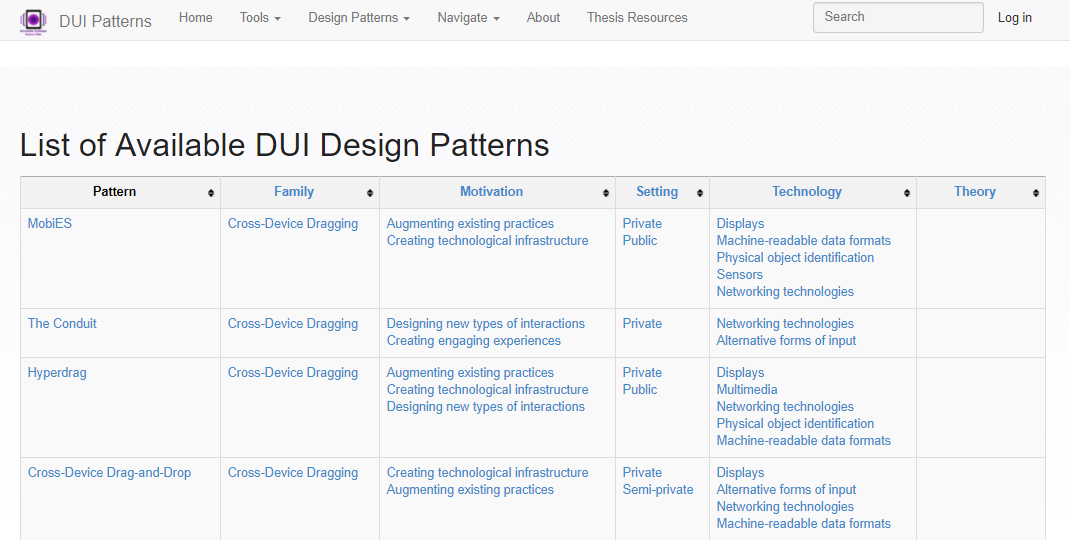Expand the Navigate dropdown menu
Image resolution: width=1070 pixels, height=540 pixels.
coord(468,18)
